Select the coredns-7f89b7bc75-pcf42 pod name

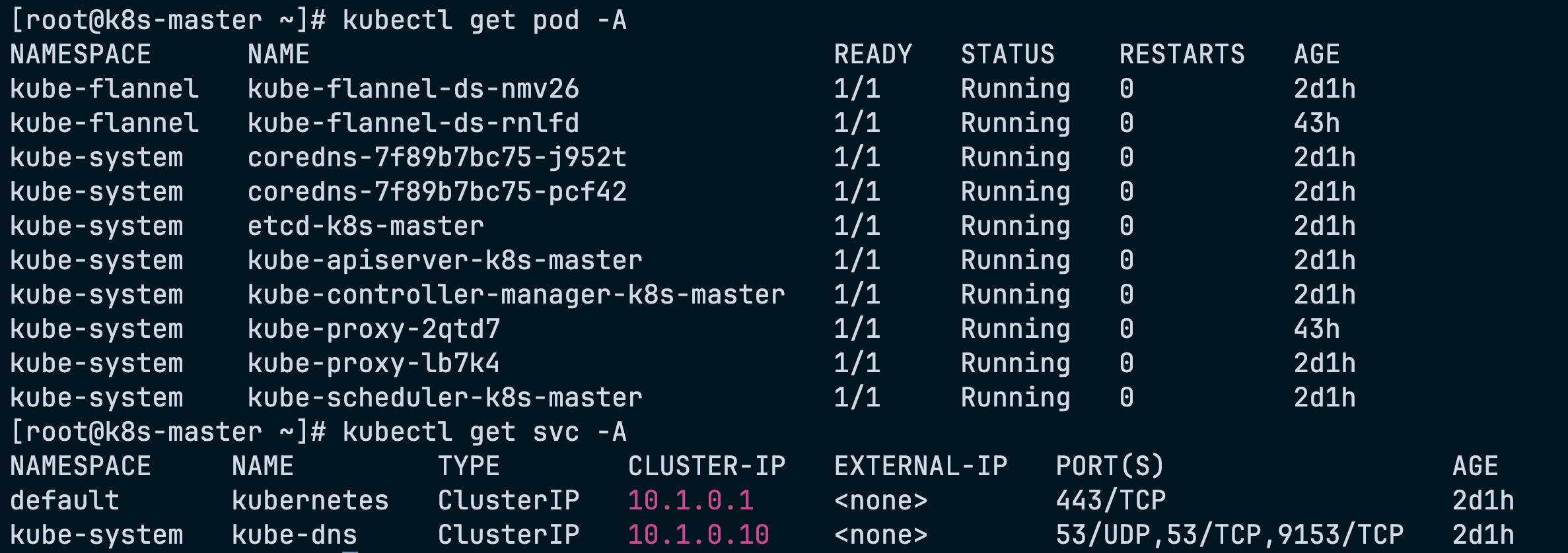pos(437,192)
